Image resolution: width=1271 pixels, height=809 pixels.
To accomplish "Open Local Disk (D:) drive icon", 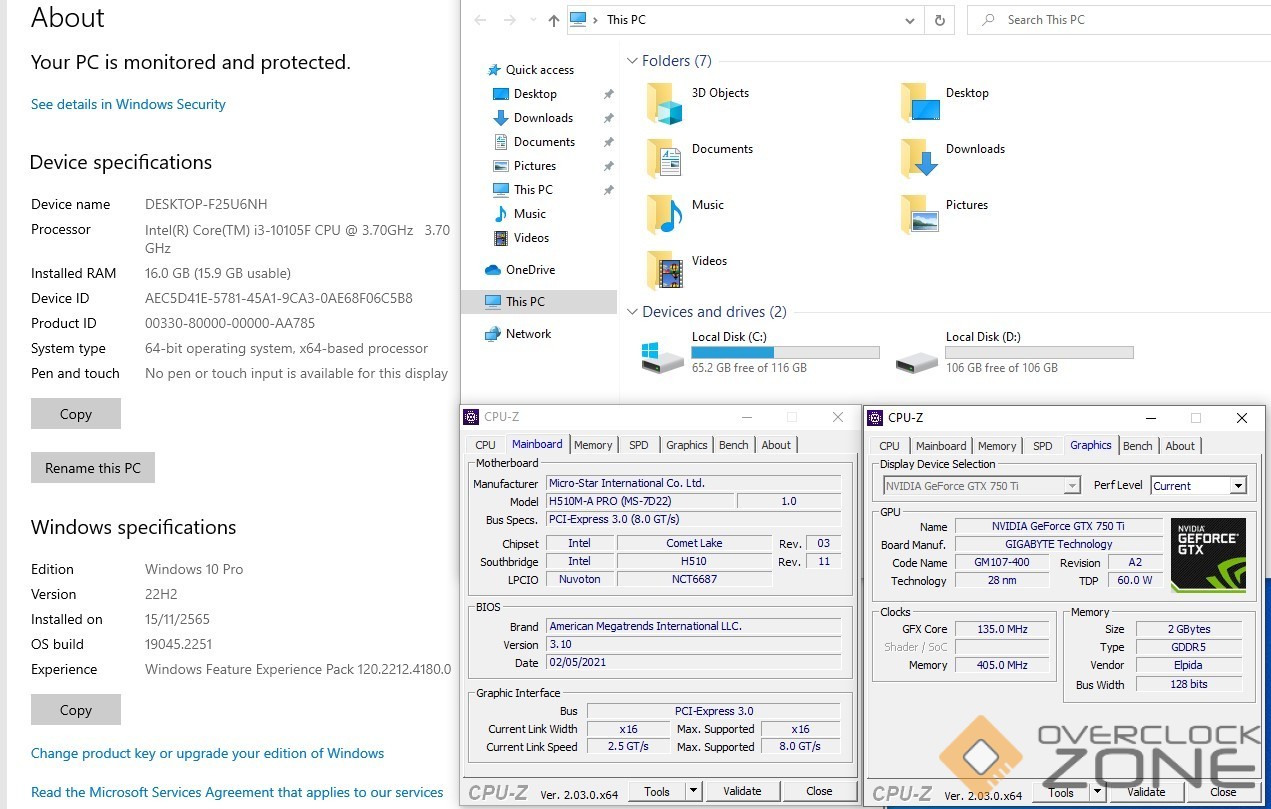I will tap(917, 357).
